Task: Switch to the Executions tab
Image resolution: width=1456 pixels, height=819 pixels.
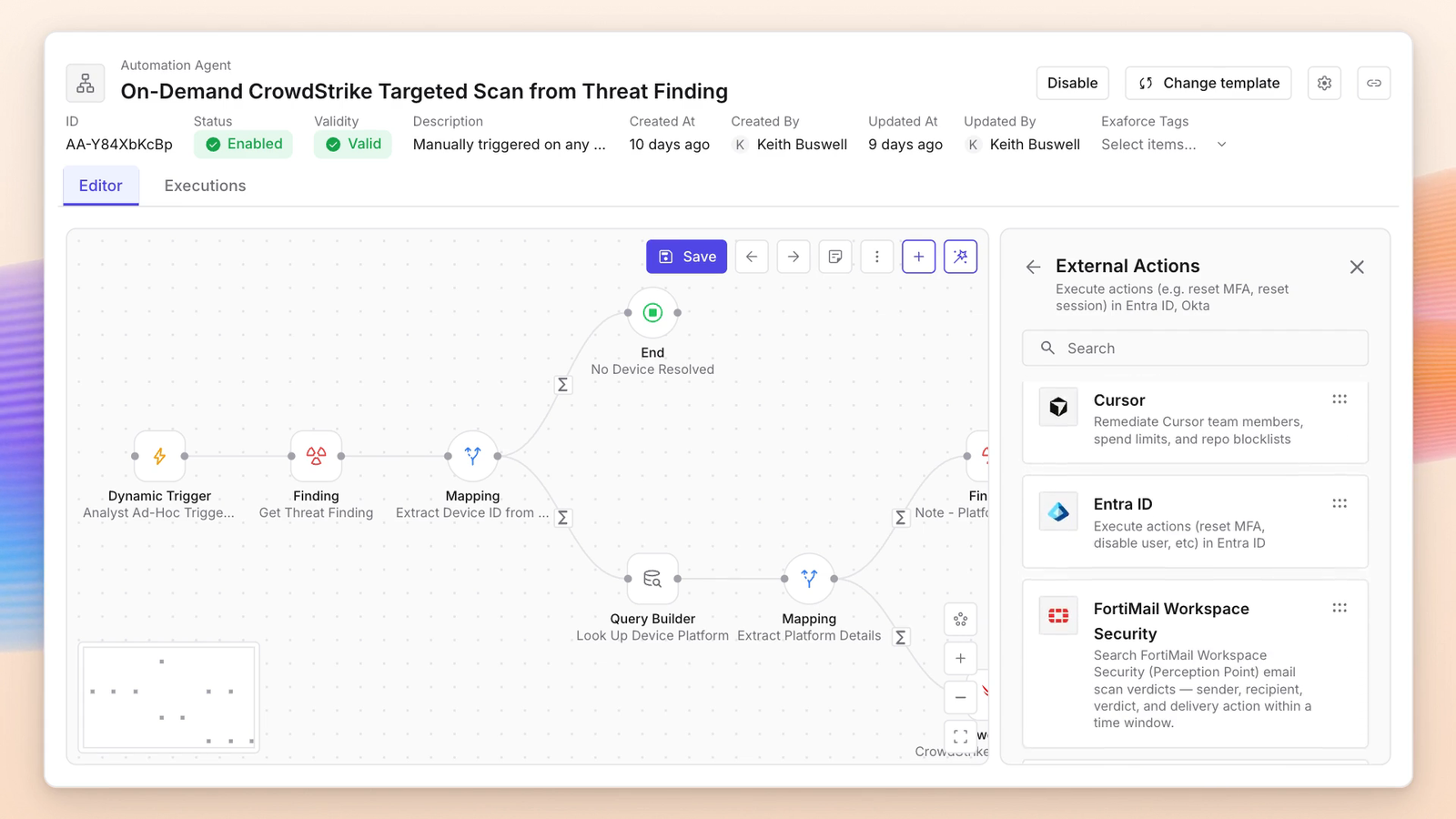Action: tap(205, 186)
